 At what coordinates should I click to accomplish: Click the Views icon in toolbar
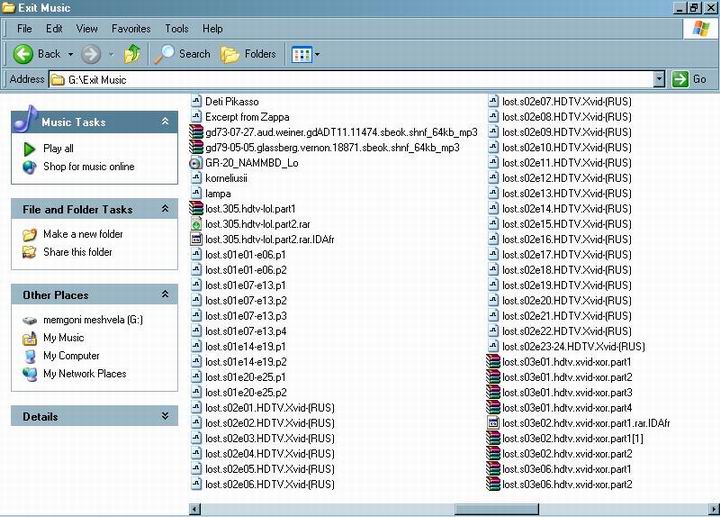300,54
